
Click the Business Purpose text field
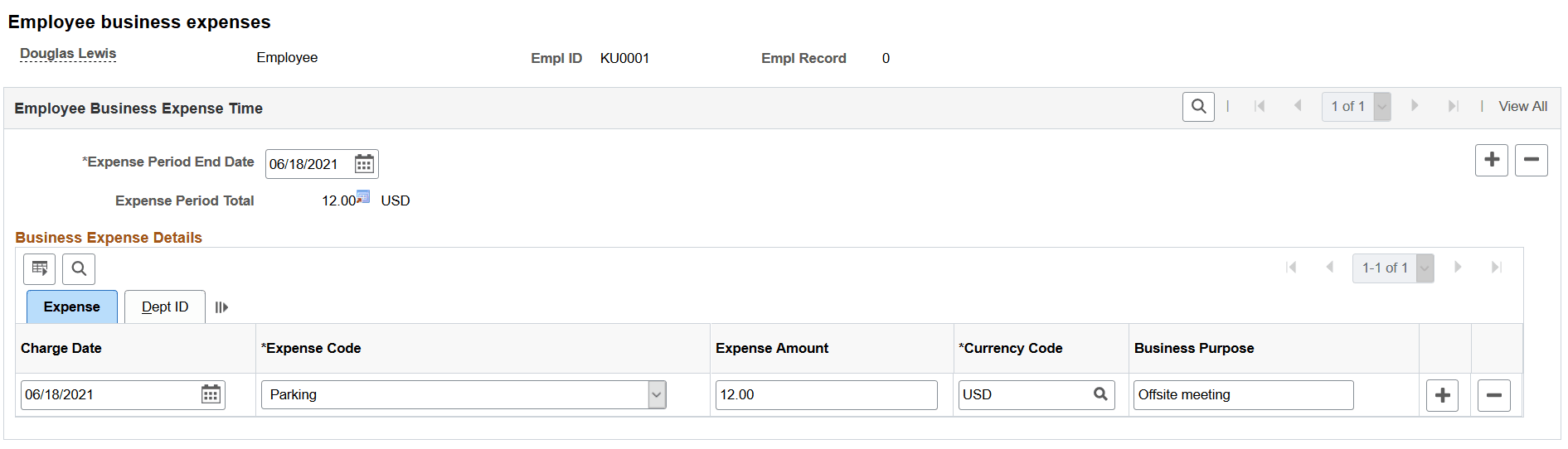click(1242, 394)
